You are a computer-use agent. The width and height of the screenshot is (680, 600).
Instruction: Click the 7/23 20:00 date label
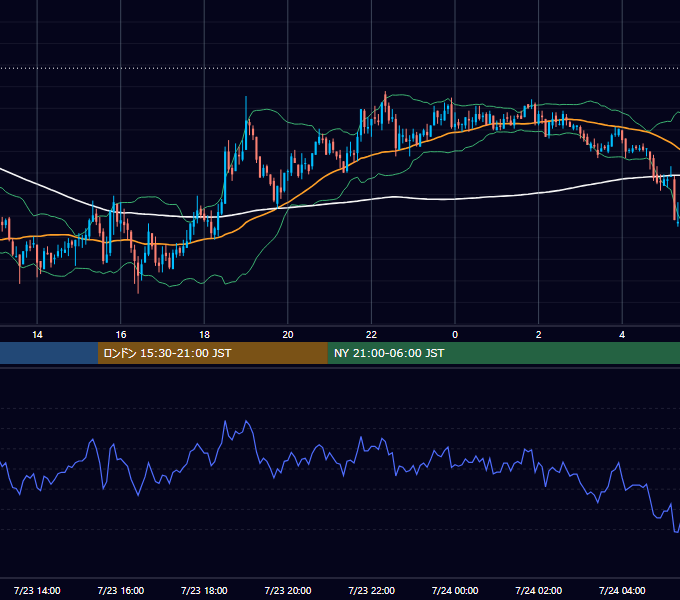288,590
